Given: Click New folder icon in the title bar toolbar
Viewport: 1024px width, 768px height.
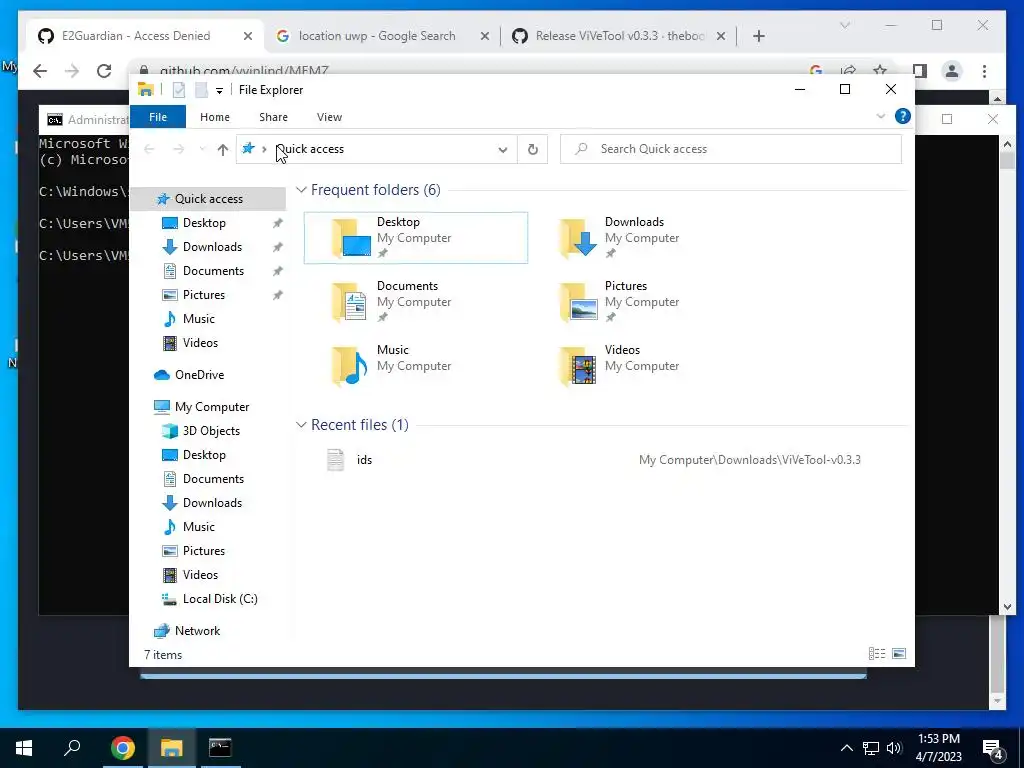Looking at the screenshot, I should pyautogui.click(x=202, y=90).
